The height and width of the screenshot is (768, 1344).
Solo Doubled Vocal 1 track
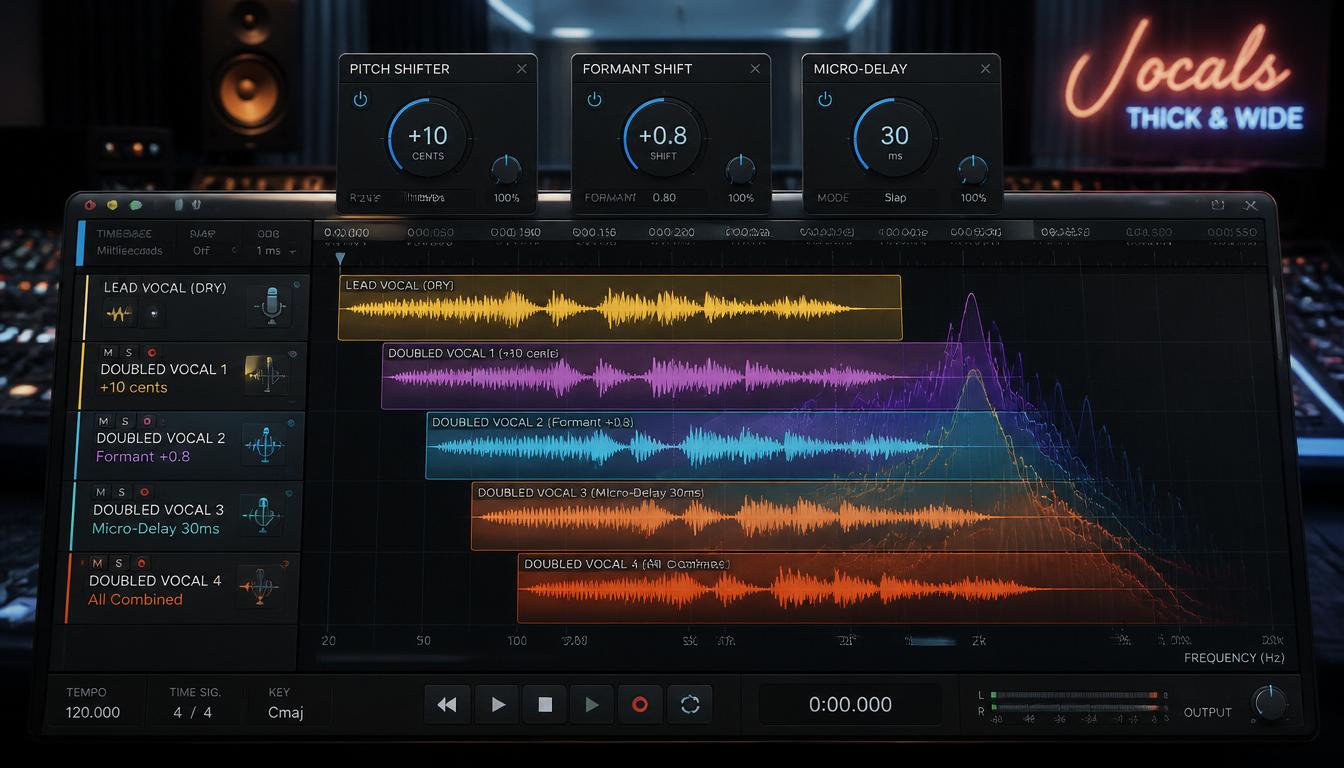click(129, 352)
